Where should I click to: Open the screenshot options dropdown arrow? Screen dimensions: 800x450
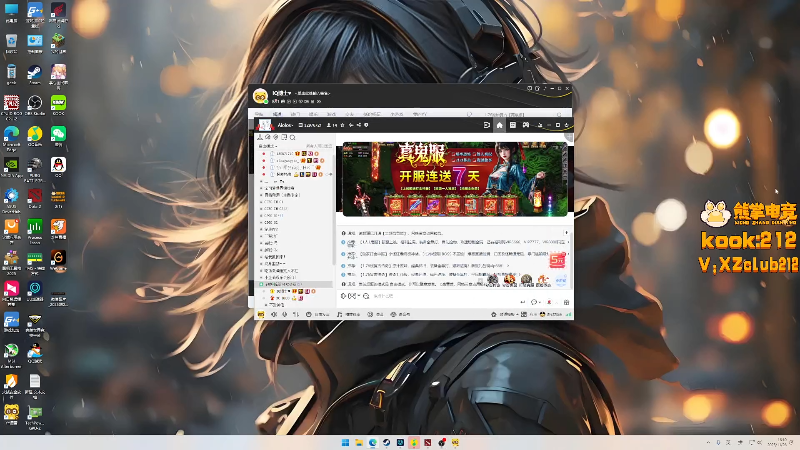(359, 296)
